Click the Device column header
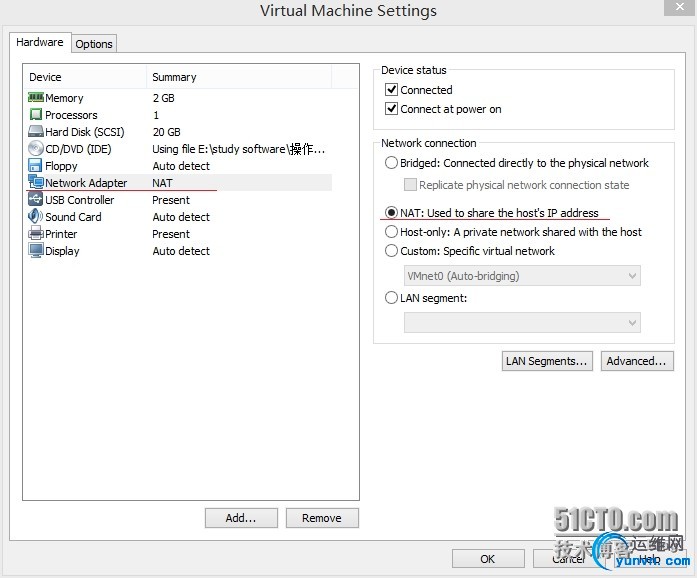This screenshot has height=578, width=697. pos(84,77)
